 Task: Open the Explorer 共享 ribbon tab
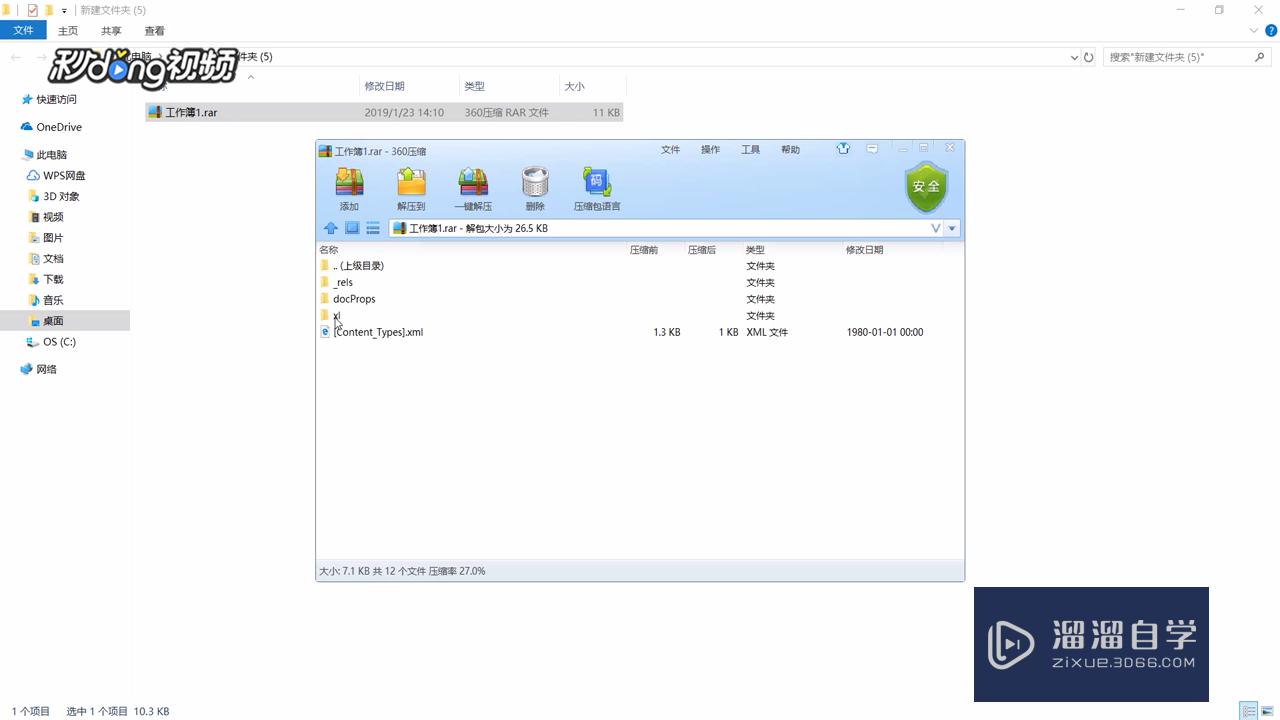point(111,31)
